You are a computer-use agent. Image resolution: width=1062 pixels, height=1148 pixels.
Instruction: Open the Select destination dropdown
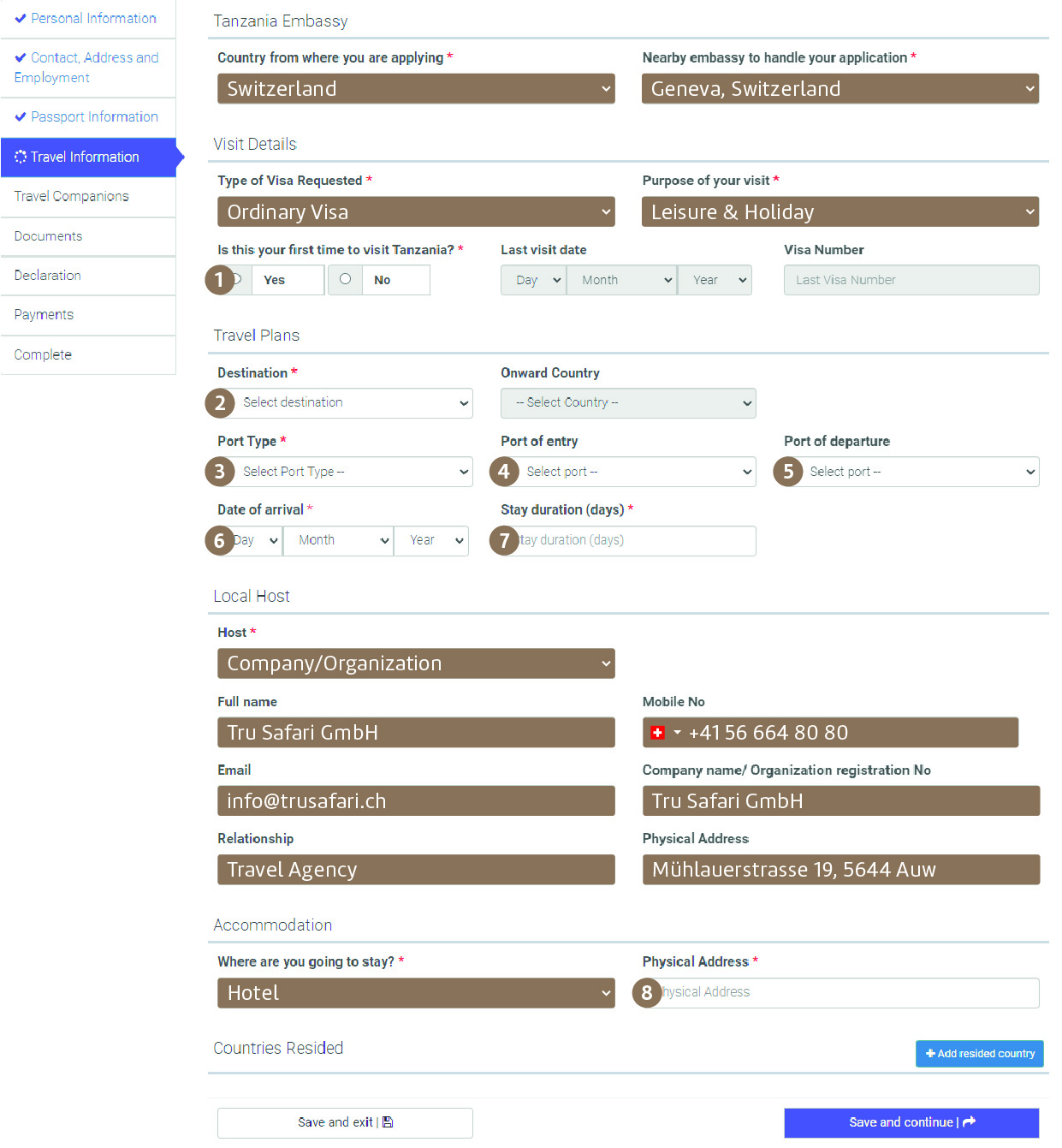[353, 403]
